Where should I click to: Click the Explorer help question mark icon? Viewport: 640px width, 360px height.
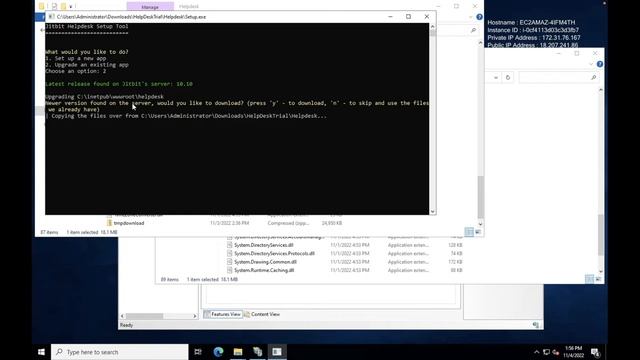tap(479, 17)
